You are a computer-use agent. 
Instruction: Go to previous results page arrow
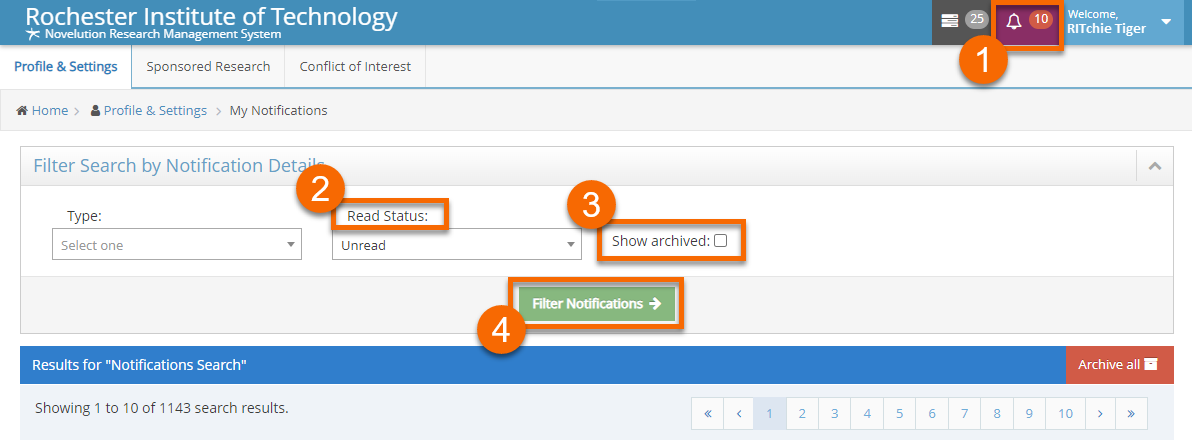(x=739, y=413)
